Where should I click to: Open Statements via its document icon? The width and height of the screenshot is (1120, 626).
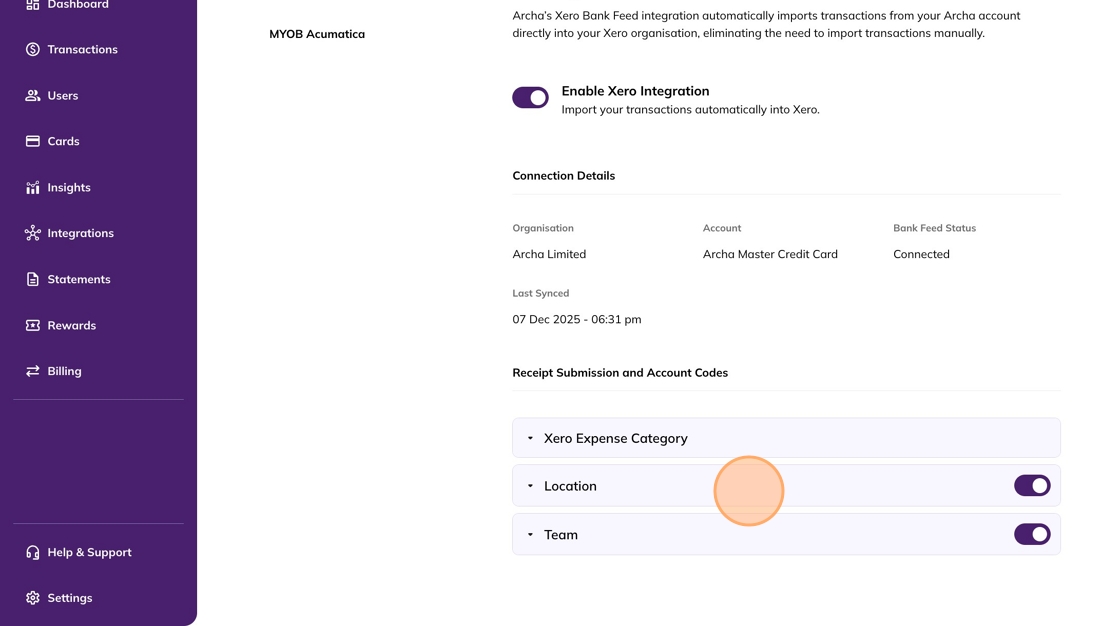(30, 279)
